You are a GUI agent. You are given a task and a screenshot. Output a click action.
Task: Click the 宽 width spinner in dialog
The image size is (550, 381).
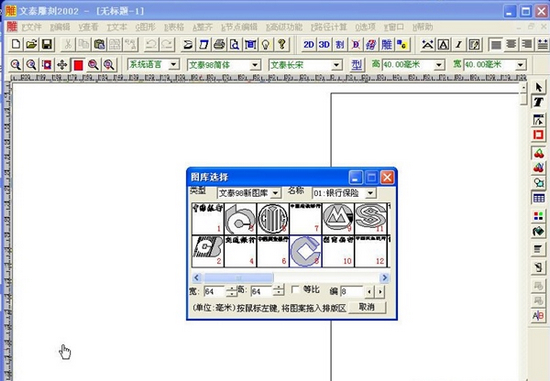tap(232, 292)
